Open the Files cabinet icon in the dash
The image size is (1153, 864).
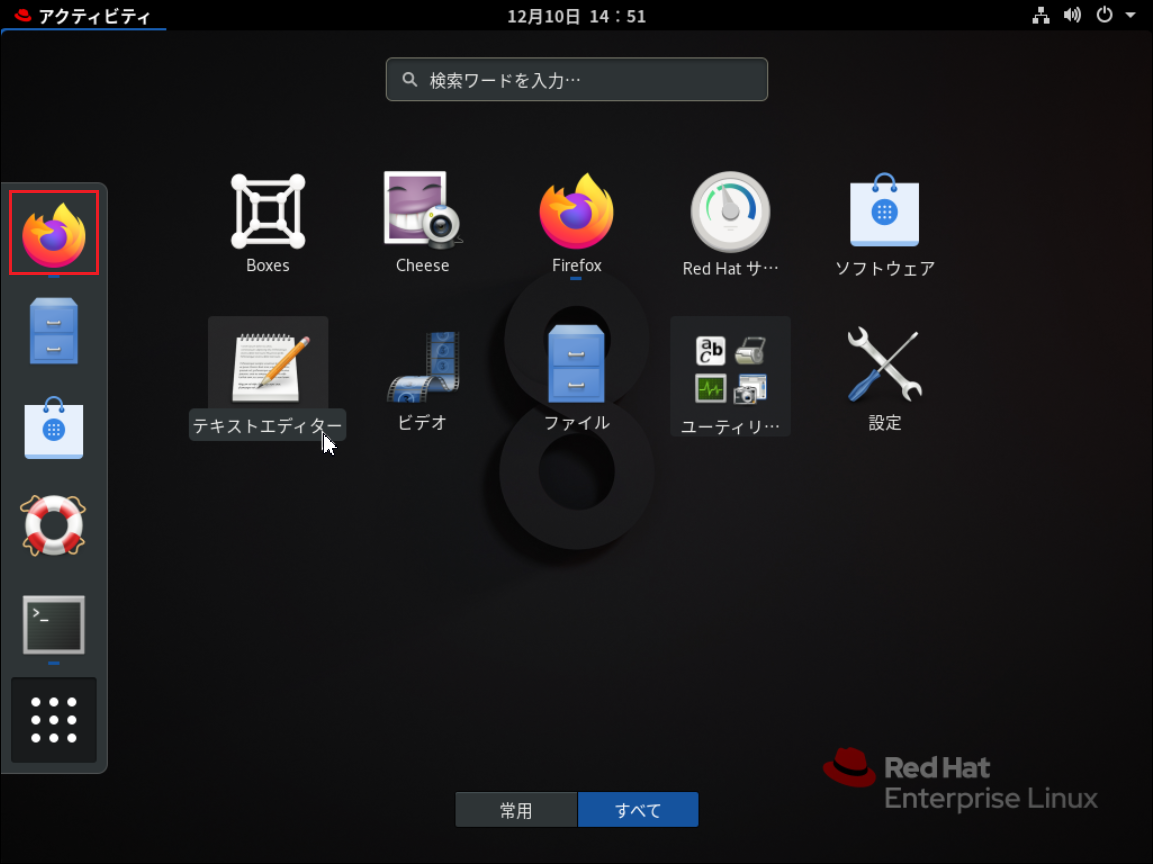tap(54, 330)
